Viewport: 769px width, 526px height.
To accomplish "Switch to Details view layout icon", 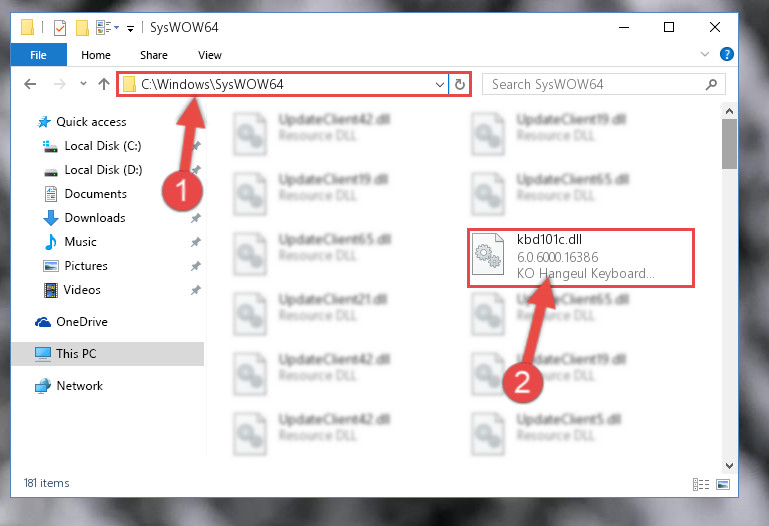I will click(701, 484).
